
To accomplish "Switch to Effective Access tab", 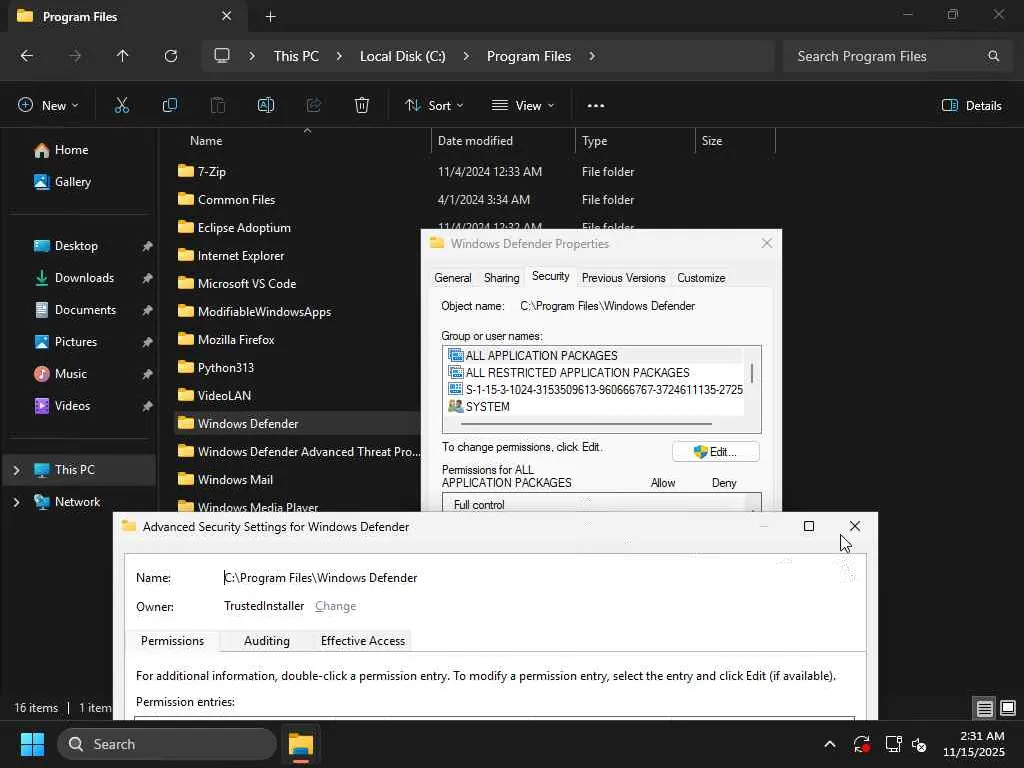I will [362, 641].
